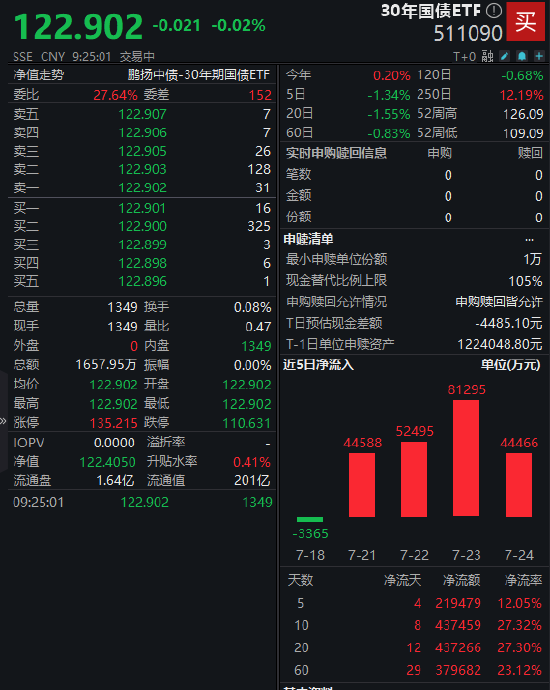Click the 涨停 price 135.215
The image size is (550, 690).
[x=114, y=423]
